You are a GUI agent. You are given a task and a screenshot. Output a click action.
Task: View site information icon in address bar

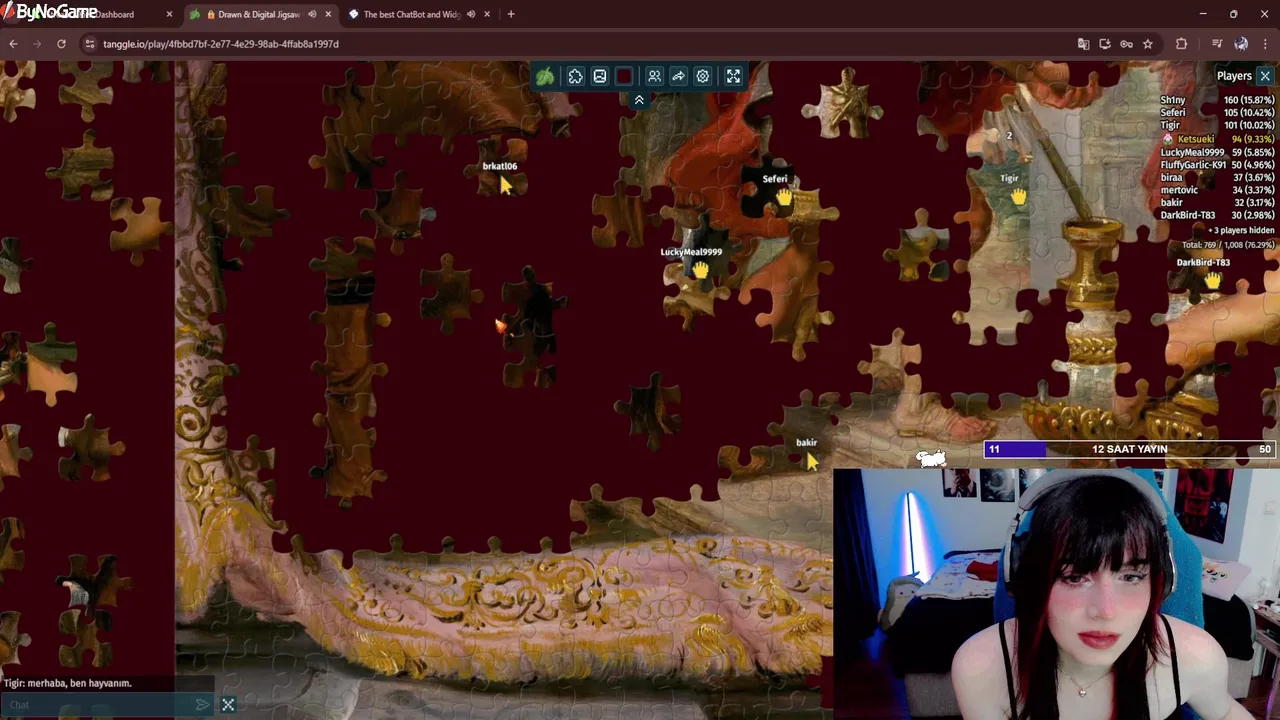(90, 44)
